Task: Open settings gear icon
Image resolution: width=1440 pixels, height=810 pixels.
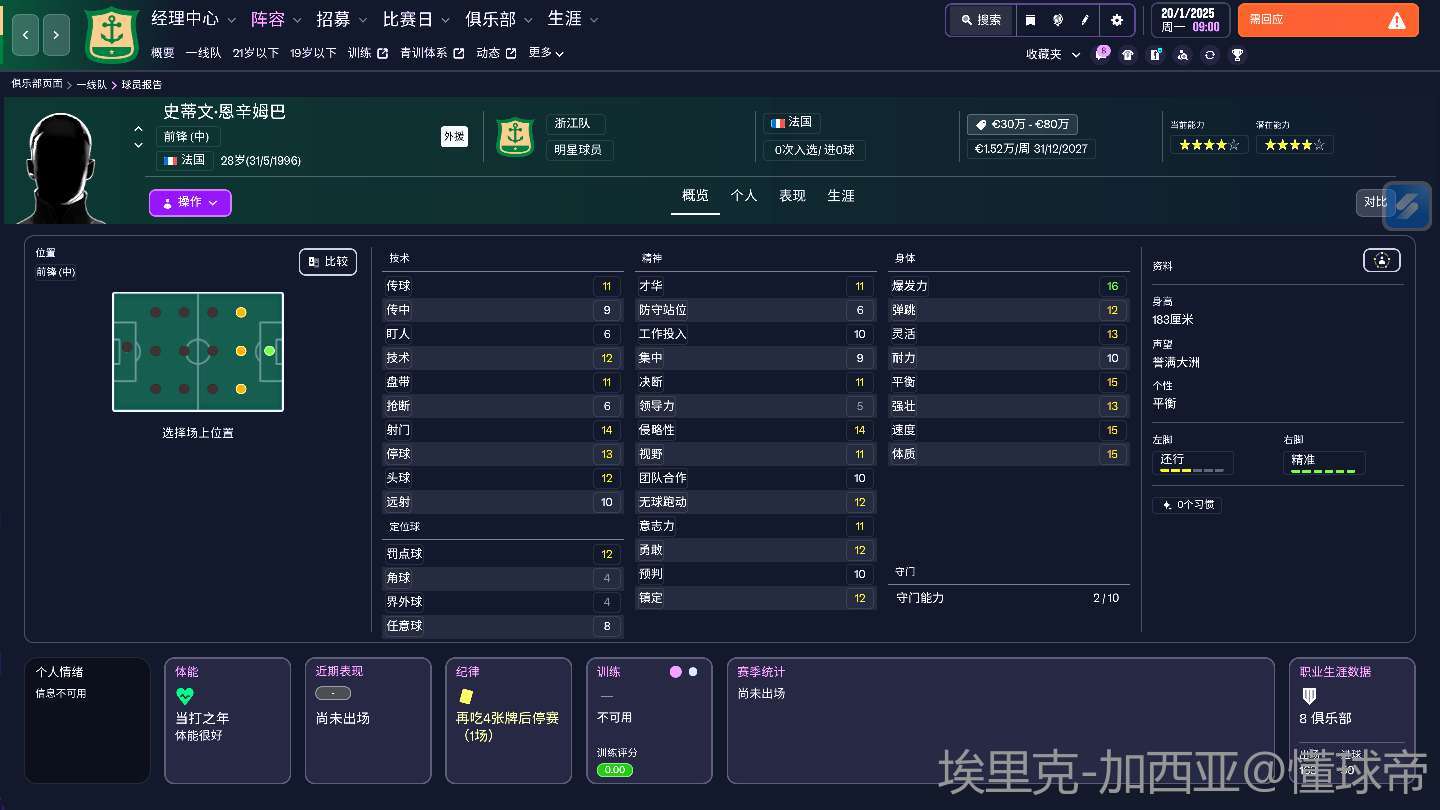Action: coord(1117,20)
